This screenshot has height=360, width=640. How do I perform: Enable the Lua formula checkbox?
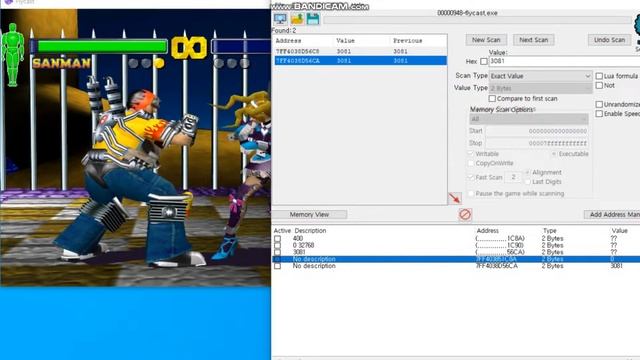[599, 76]
